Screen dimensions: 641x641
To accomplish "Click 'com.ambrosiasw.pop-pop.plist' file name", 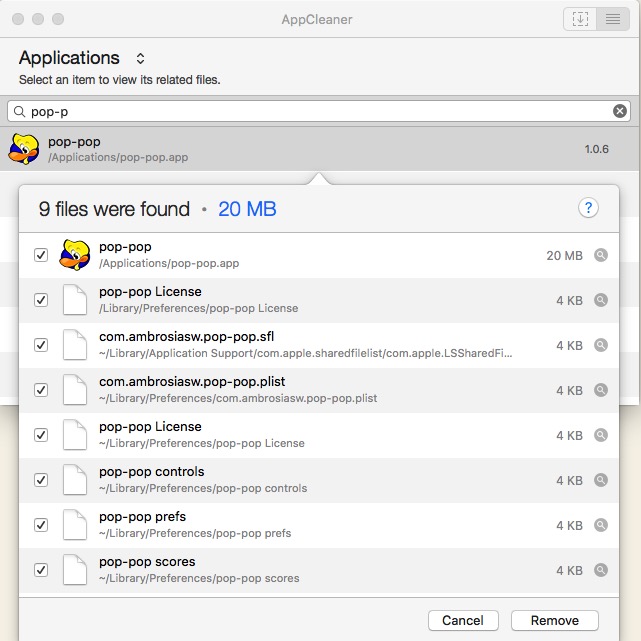I will (x=192, y=382).
